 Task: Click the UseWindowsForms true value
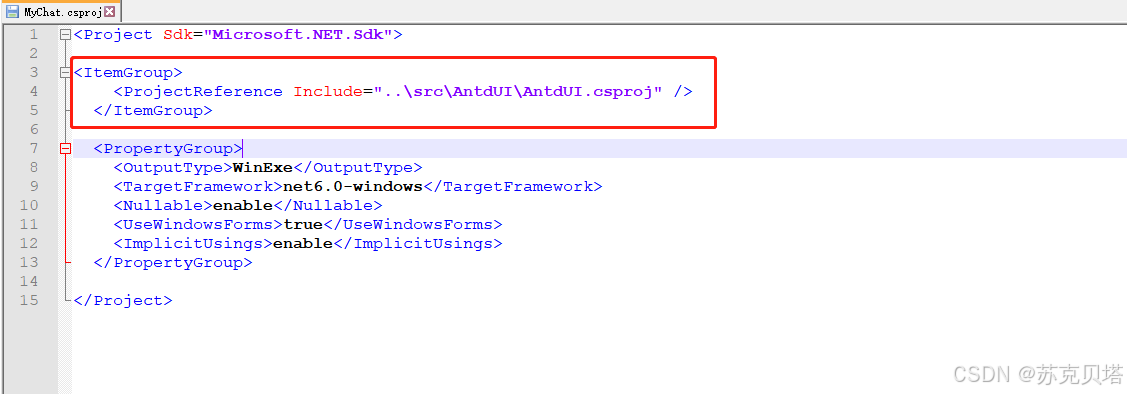click(x=303, y=224)
